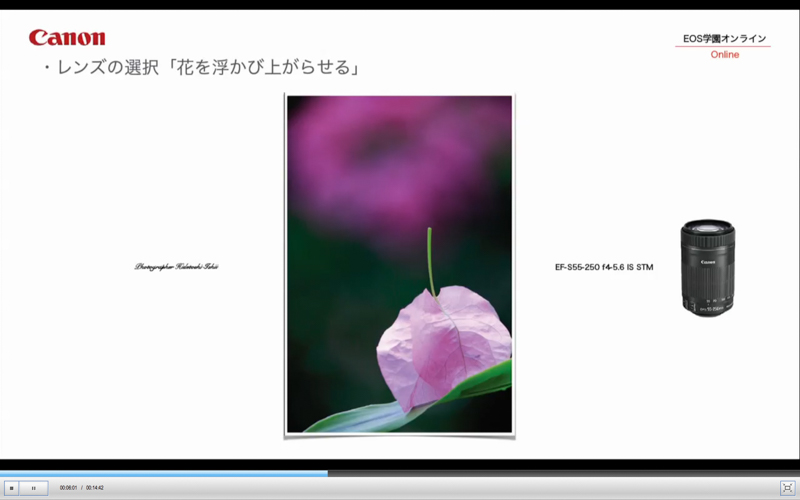Click the EF-S55-250 lens product image
800x500 pixels.
tap(708, 268)
